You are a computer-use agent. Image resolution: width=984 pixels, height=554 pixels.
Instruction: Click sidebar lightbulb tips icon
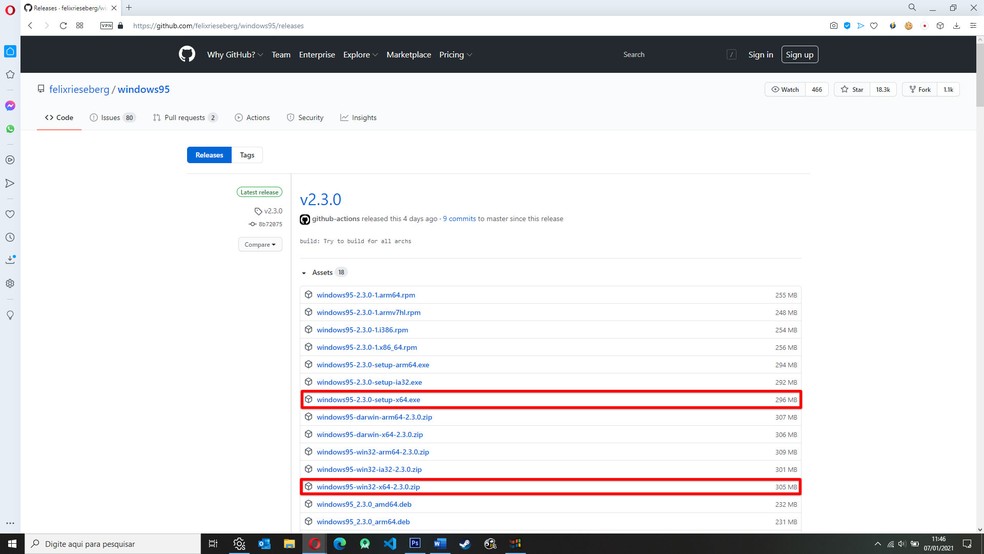[x=10, y=315]
